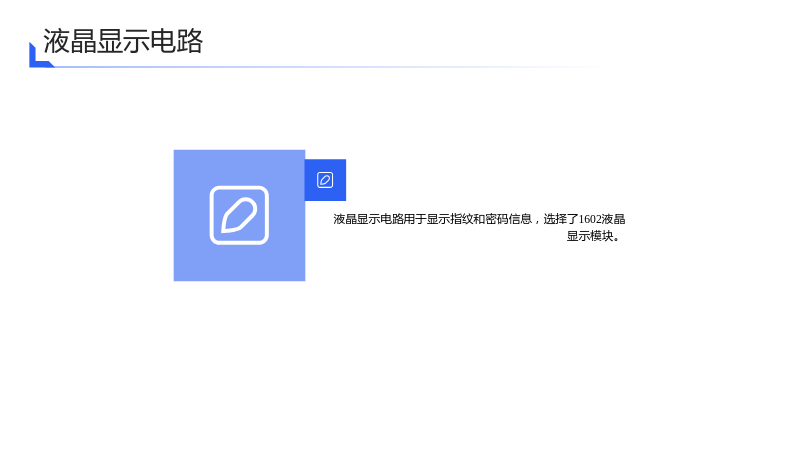Click the slide title 液晶显示电路

(123, 41)
